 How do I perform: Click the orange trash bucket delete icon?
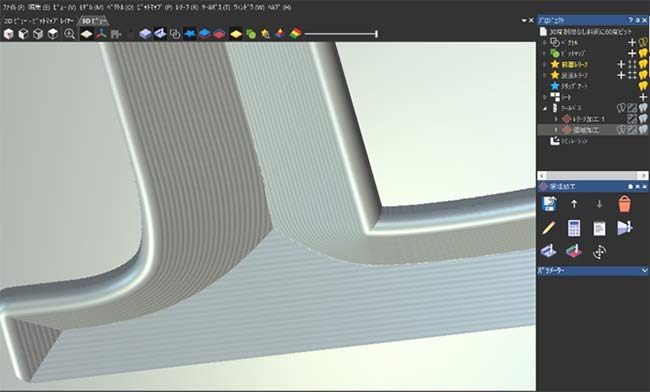(x=624, y=204)
